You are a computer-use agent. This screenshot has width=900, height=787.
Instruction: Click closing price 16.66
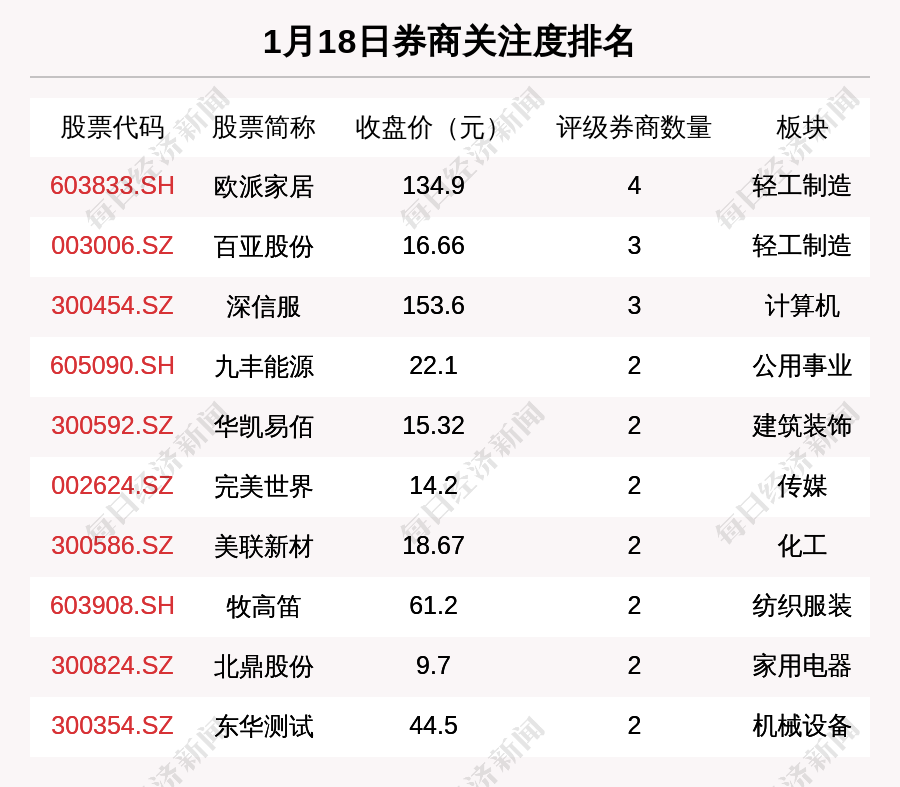click(x=433, y=246)
